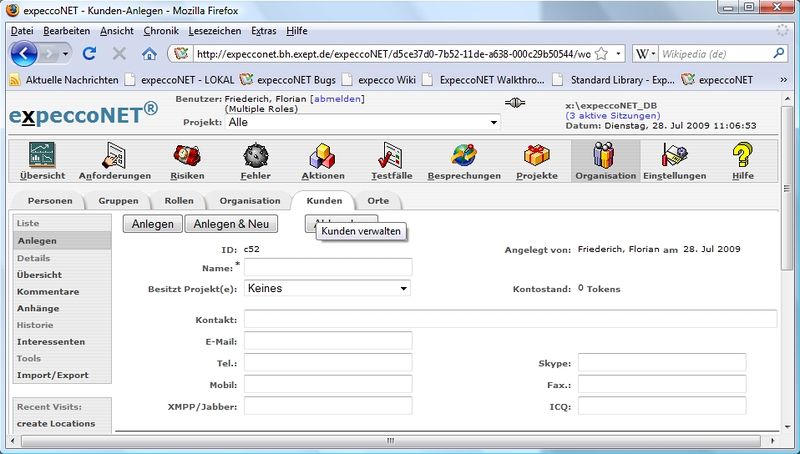Open the Übersicht chart icon

[42, 156]
